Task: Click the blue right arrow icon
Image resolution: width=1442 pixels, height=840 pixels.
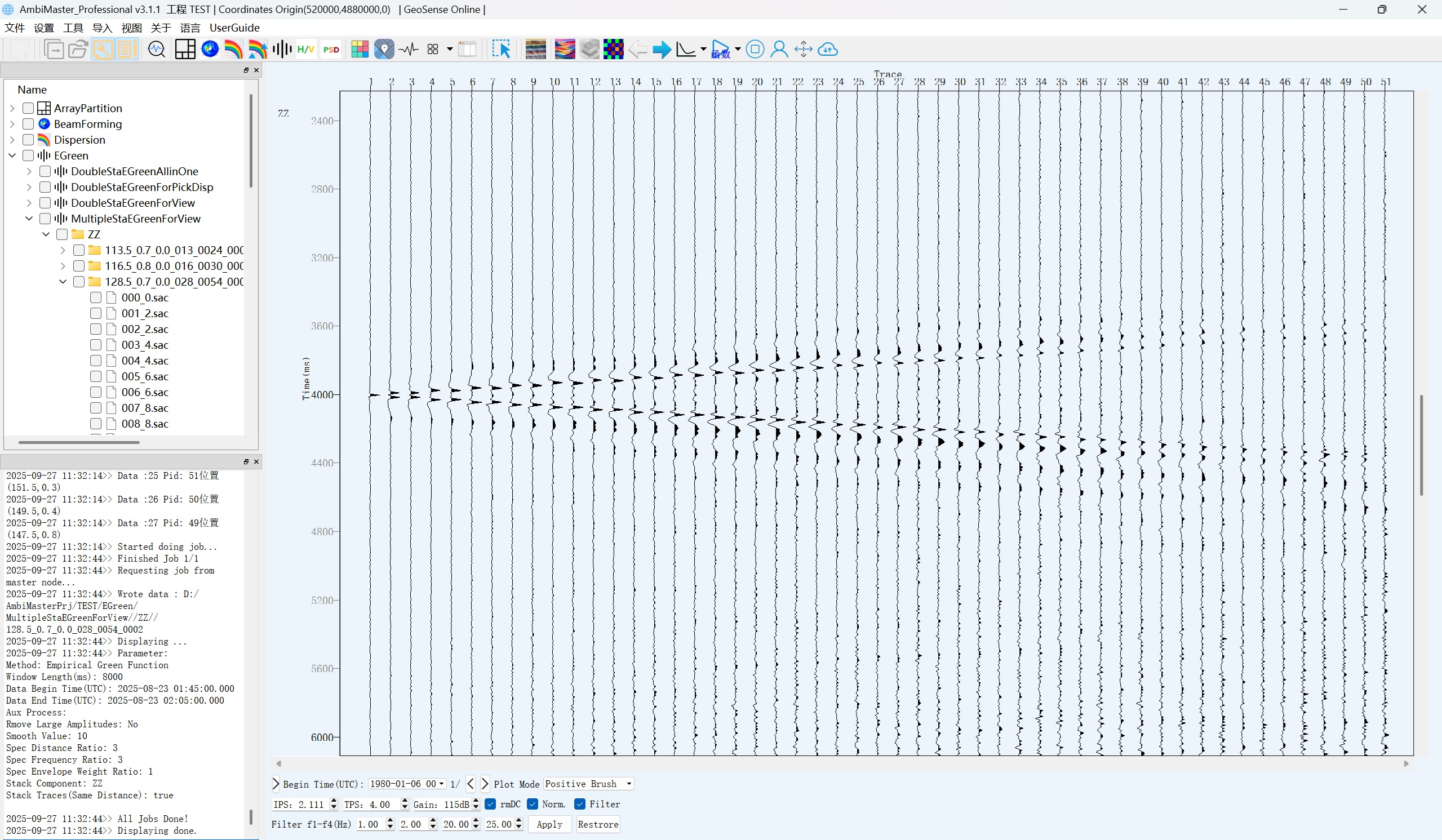Action: pos(662,50)
